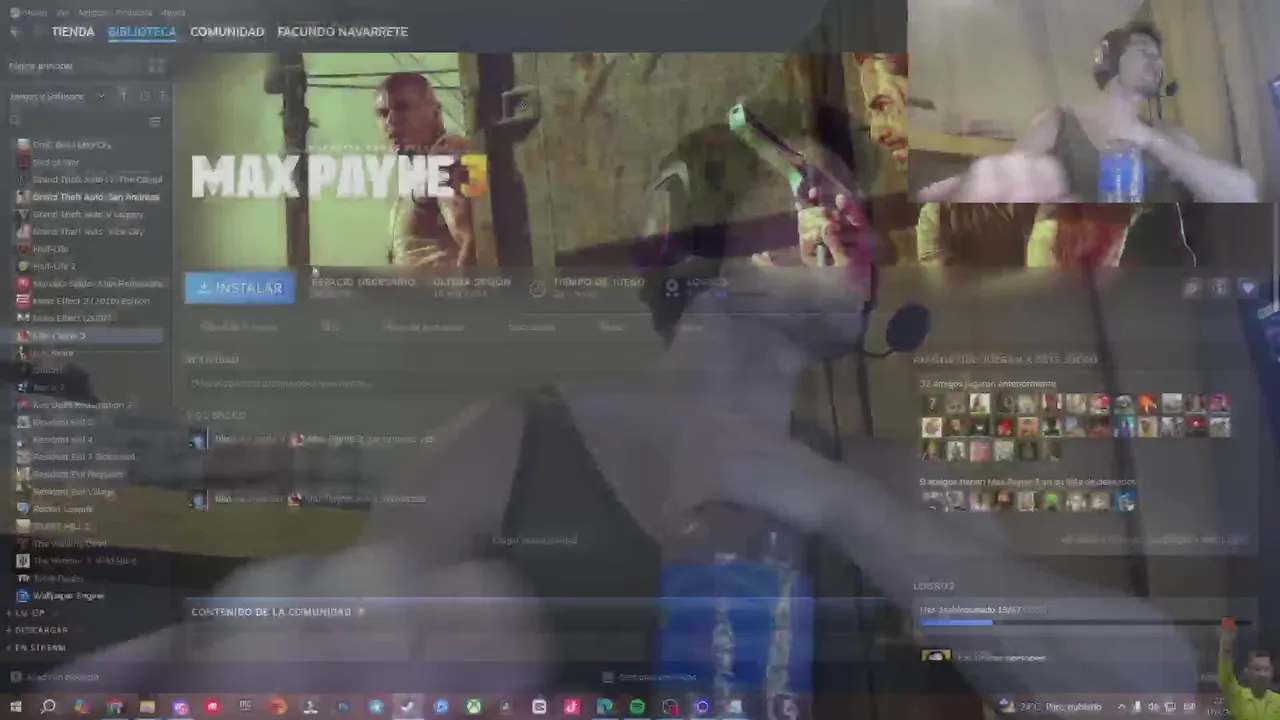
Task: Click the achievements progress bar
Action: click(x=1084, y=623)
